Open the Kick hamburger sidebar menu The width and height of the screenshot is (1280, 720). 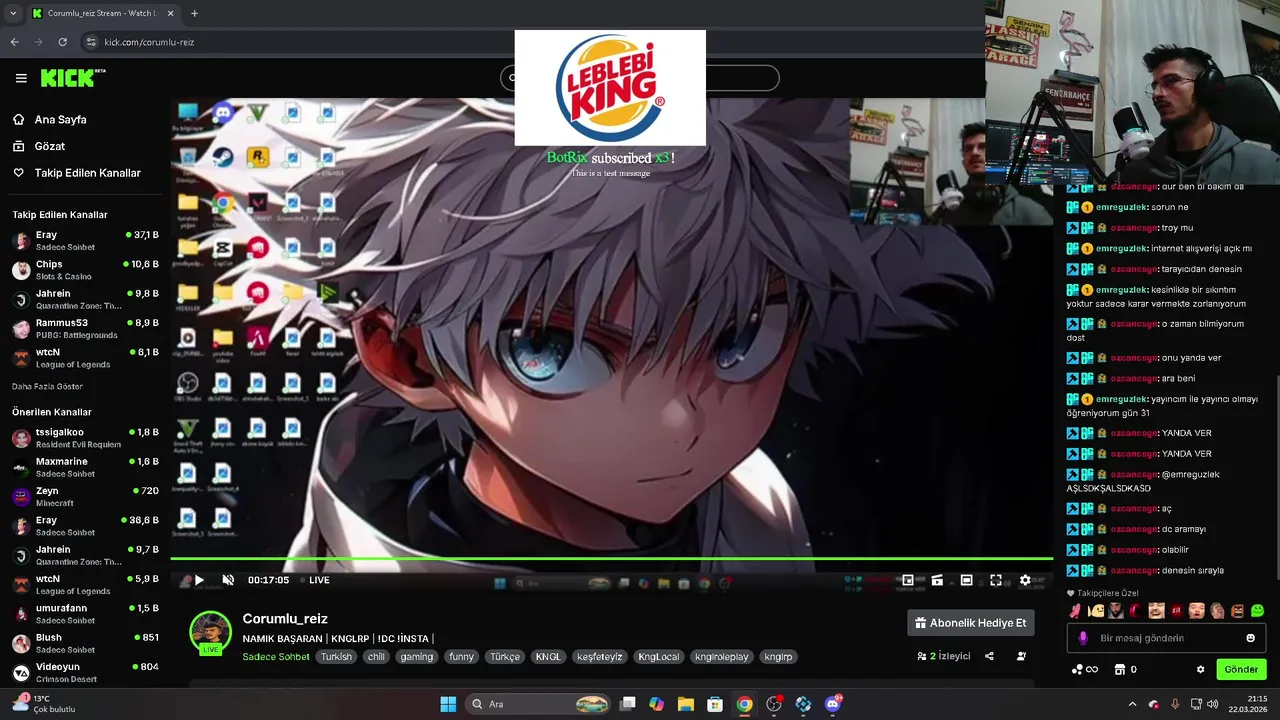(x=21, y=78)
